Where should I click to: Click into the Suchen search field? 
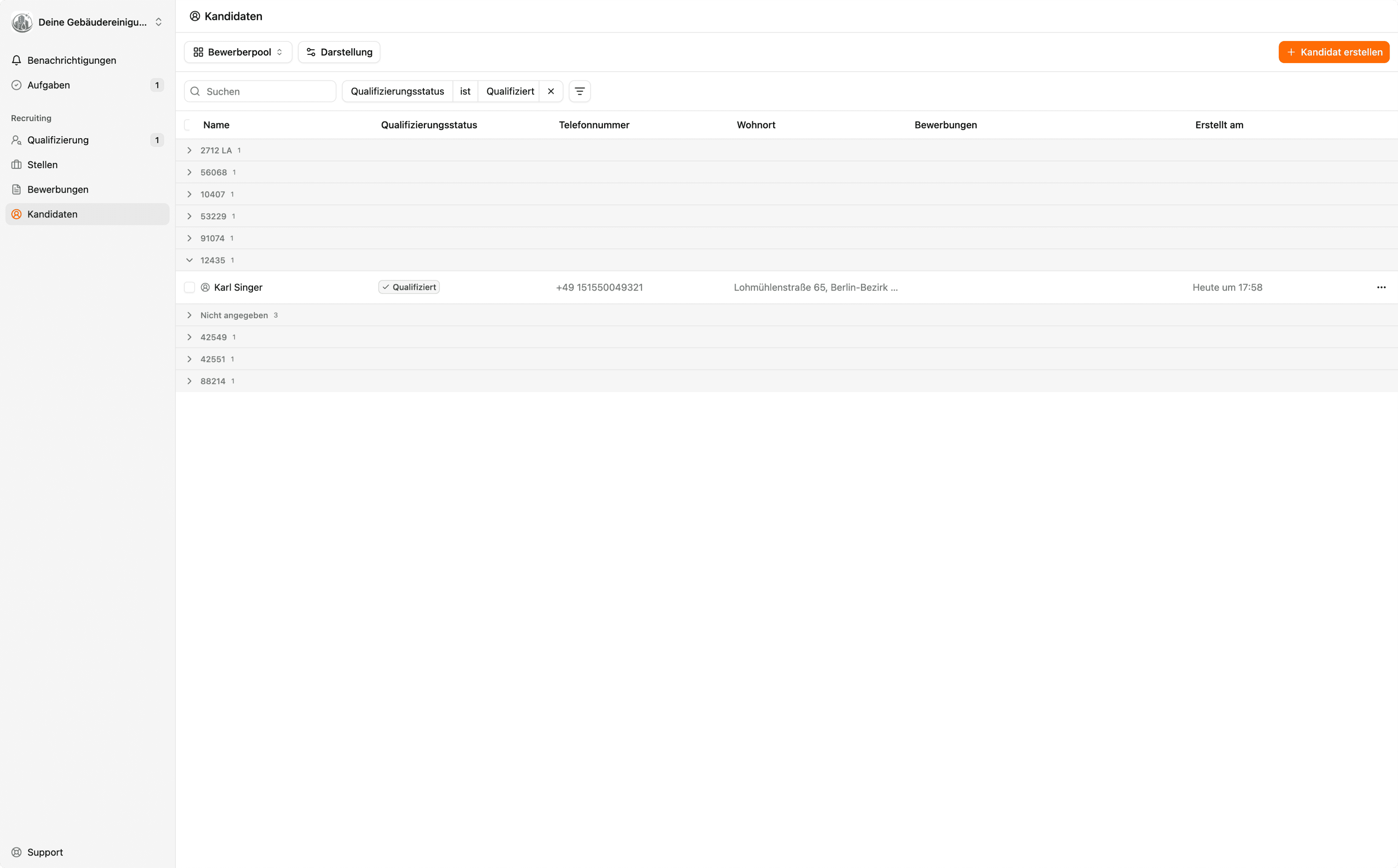coord(267,91)
